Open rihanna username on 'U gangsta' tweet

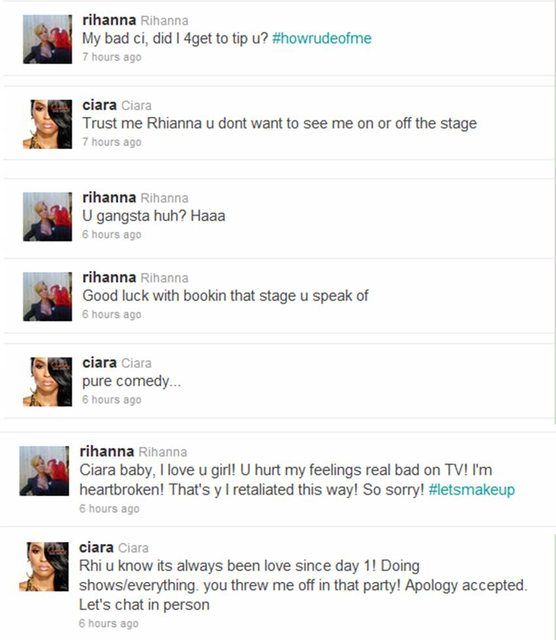[x=109, y=198]
